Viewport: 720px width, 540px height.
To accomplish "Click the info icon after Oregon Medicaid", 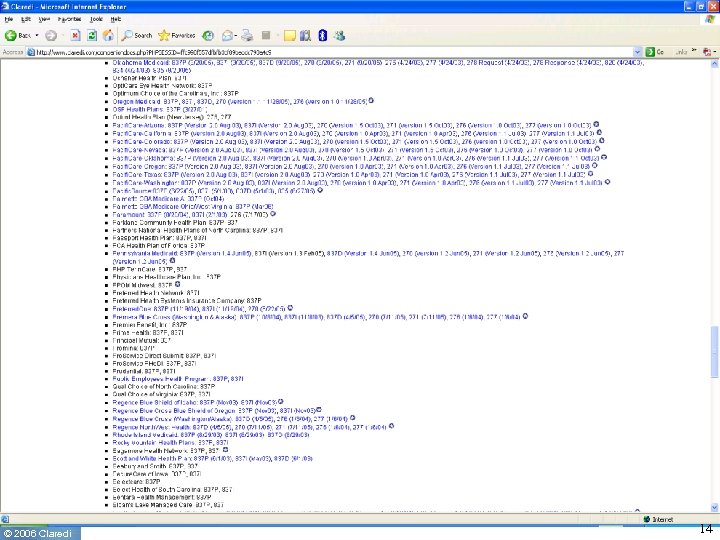I will point(371,101).
